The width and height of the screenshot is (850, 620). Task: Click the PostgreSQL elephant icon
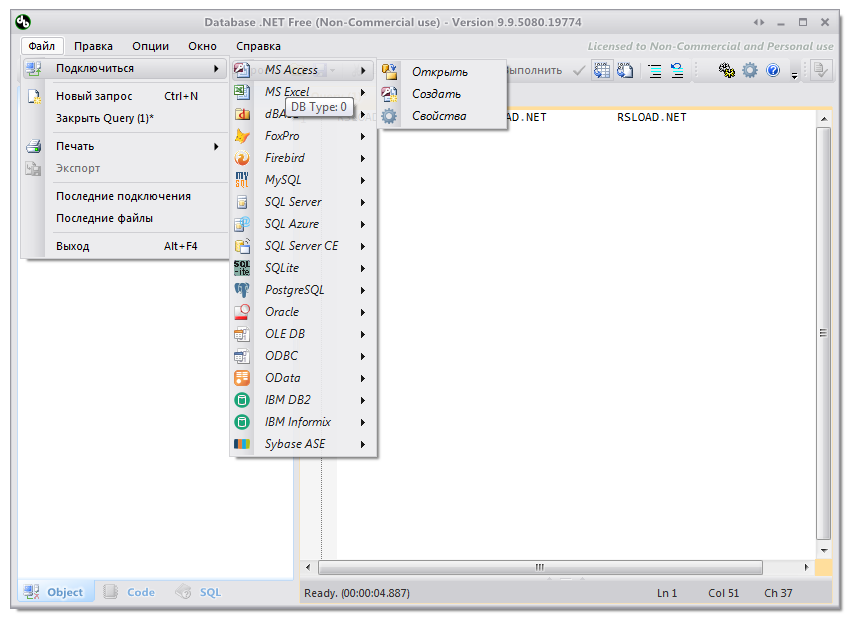242,290
